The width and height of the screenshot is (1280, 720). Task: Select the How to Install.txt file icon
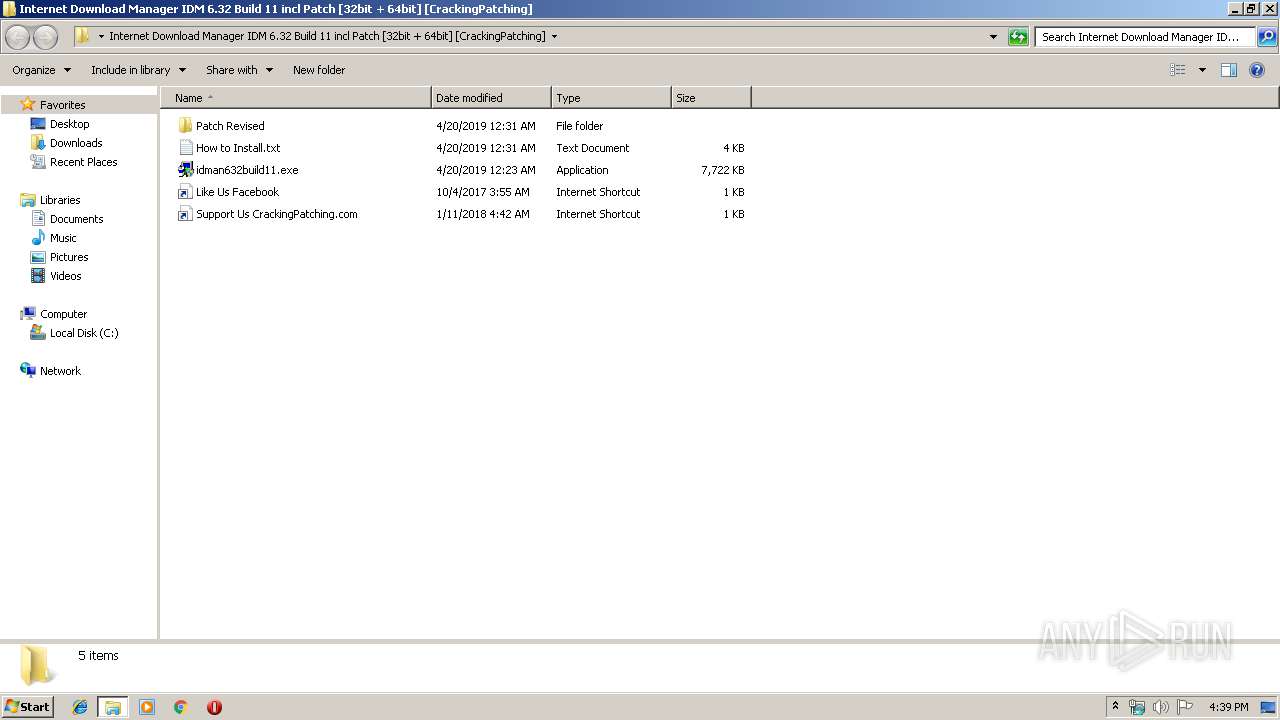point(185,148)
